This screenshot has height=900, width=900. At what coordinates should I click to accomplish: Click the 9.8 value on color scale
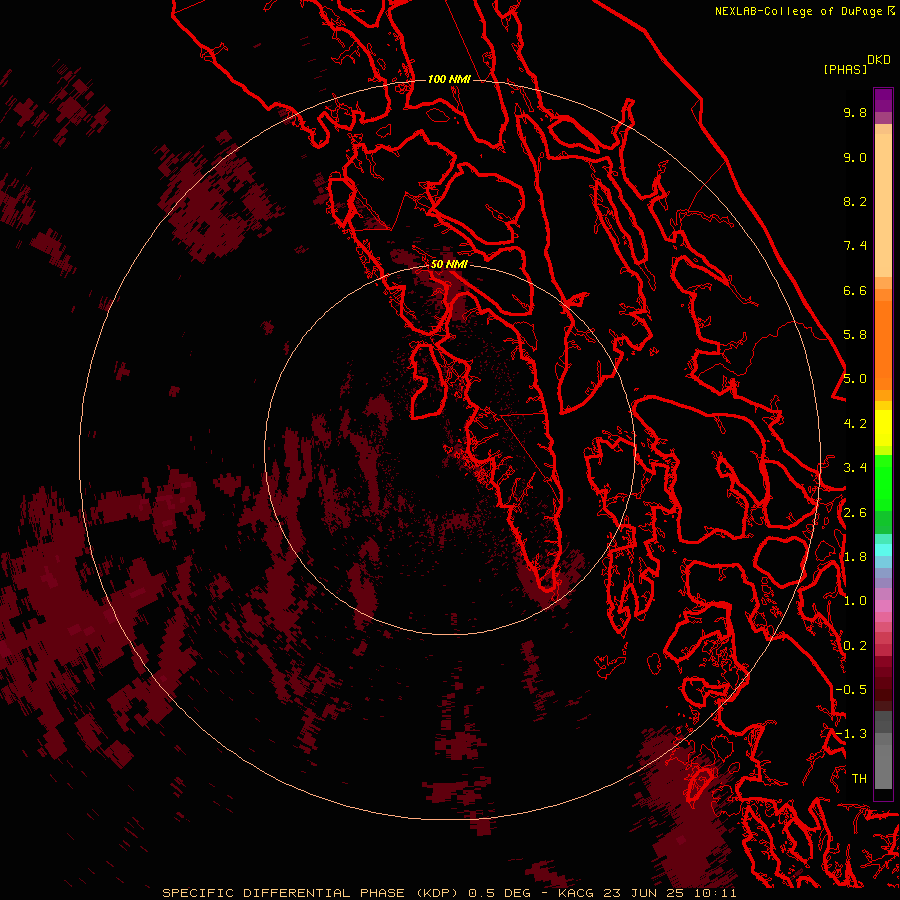click(x=855, y=112)
